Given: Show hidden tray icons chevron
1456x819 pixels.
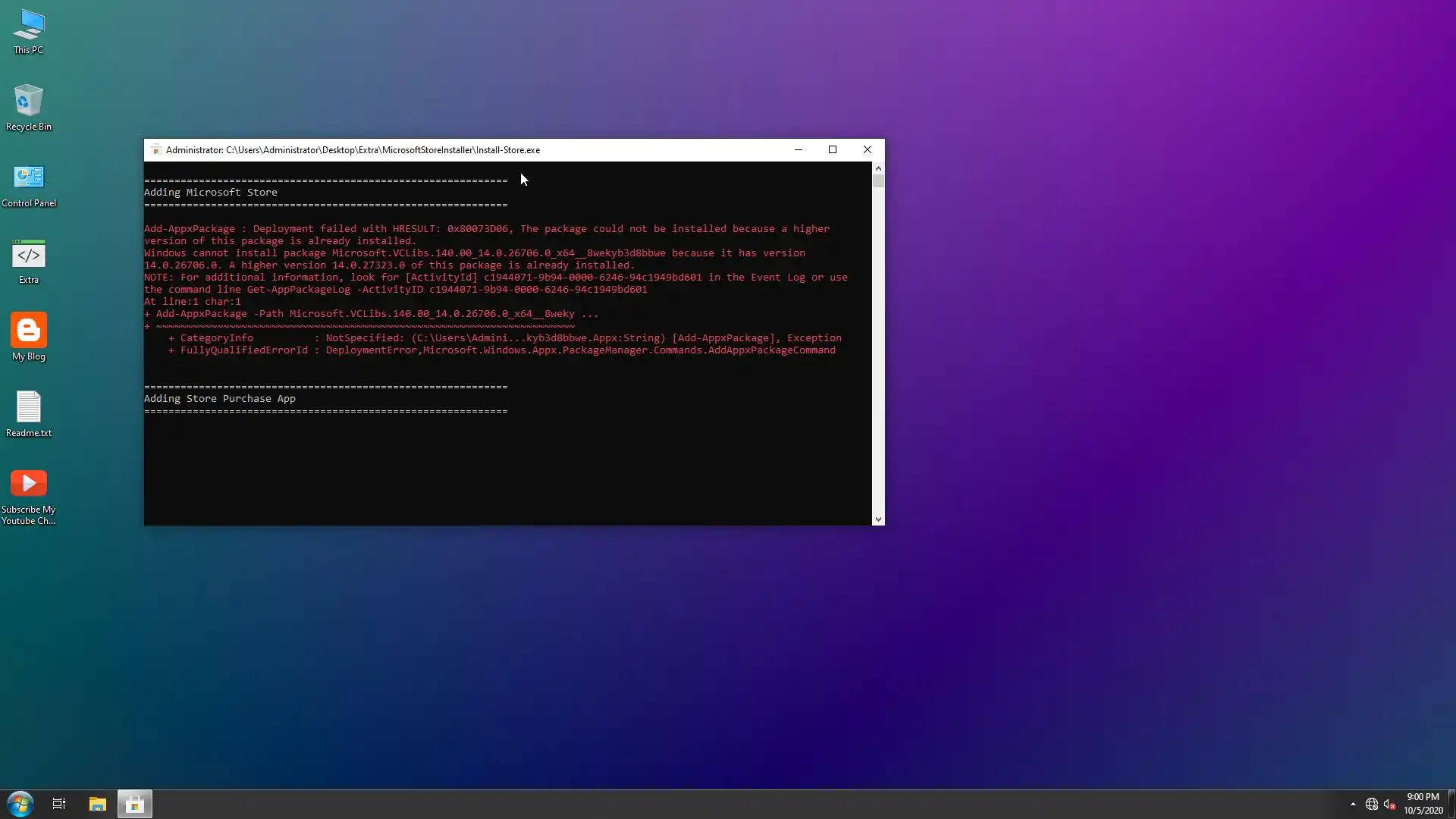Looking at the screenshot, I should [1353, 804].
